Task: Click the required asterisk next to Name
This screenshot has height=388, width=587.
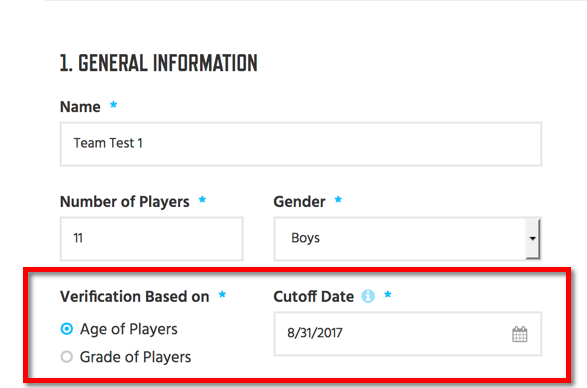Action: coord(113,105)
